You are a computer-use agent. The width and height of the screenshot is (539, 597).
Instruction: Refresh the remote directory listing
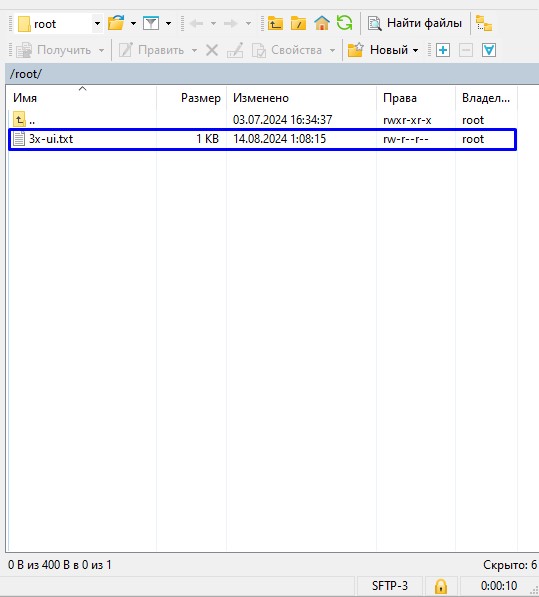point(344,23)
